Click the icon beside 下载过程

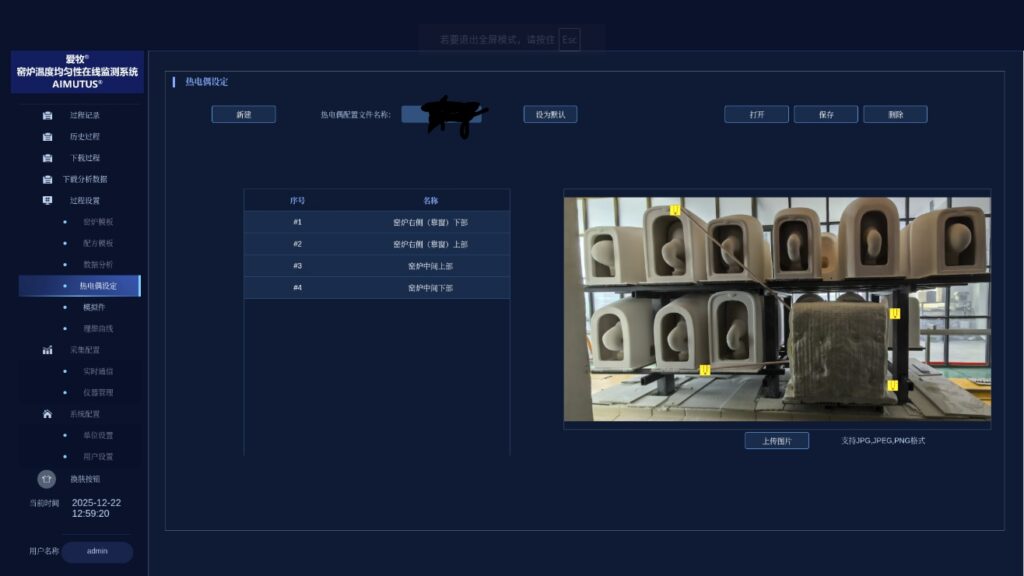click(x=47, y=158)
